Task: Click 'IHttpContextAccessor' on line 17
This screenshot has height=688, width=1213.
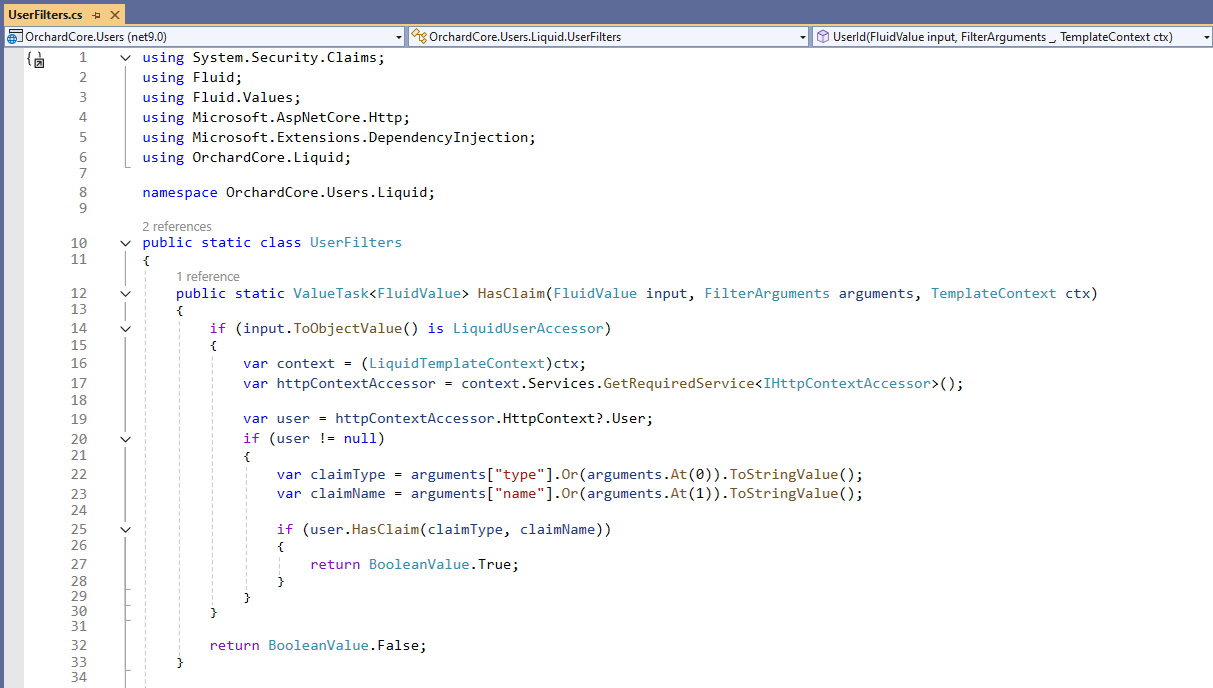Action: pos(847,383)
